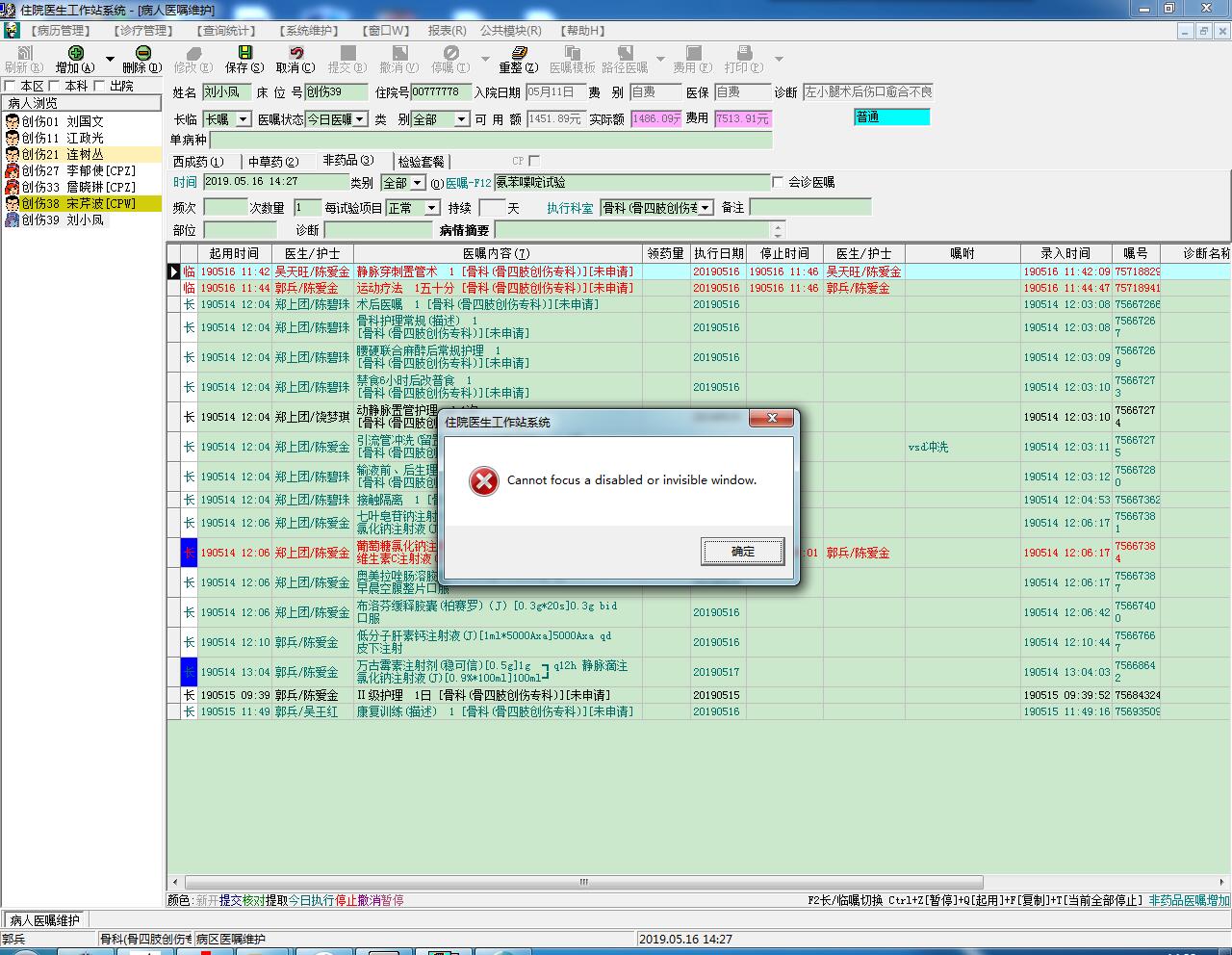Click patient icon for 创伤11 江政光
1232x955 pixels.
point(13,138)
